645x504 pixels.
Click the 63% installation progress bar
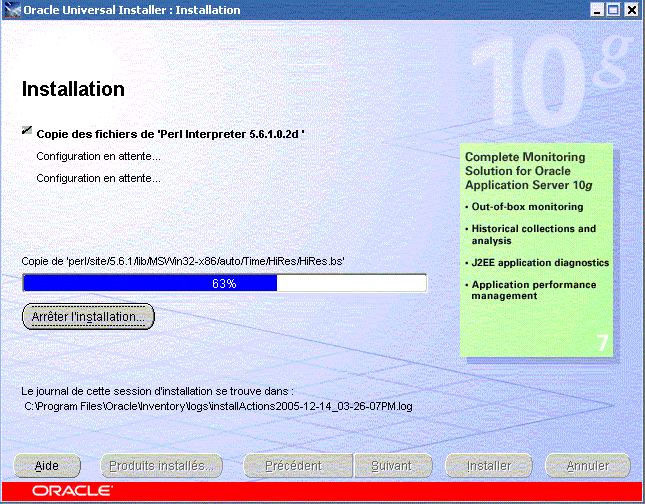click(224, 284)
